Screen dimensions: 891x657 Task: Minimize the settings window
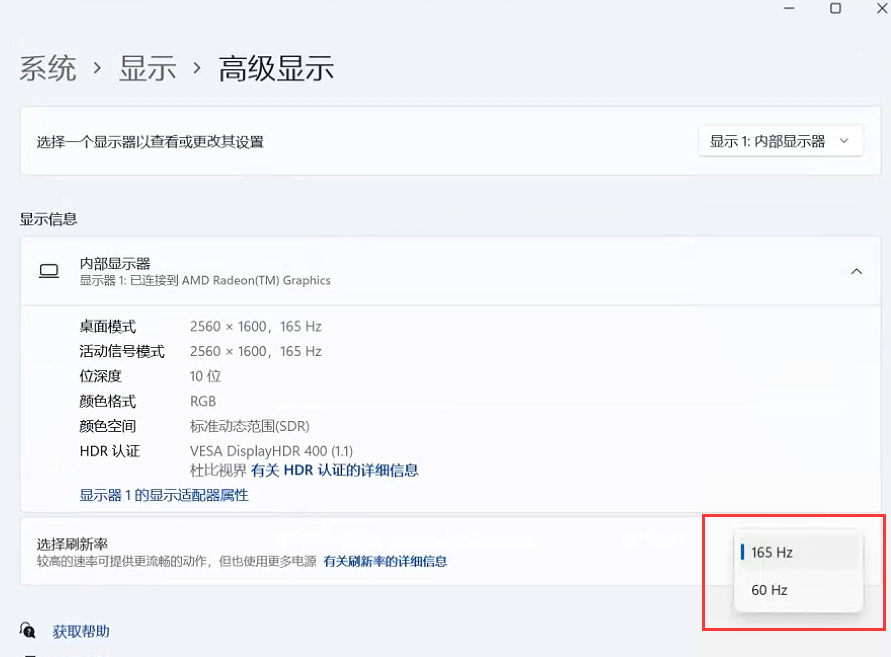click(789, 8)
